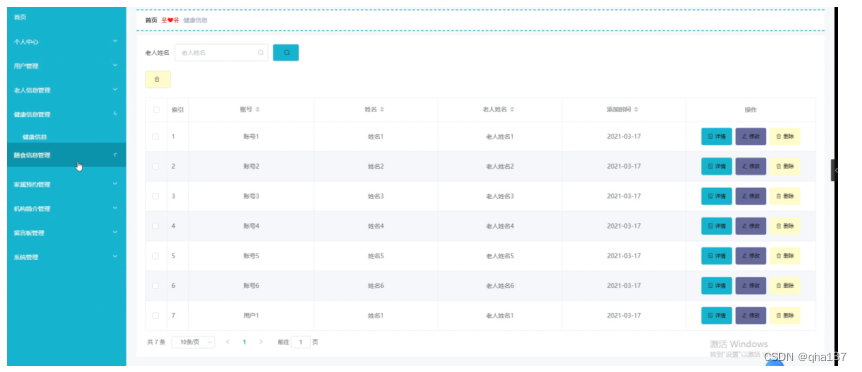
Task: Click cell 姓名3
Action: (x=375, y=196)
